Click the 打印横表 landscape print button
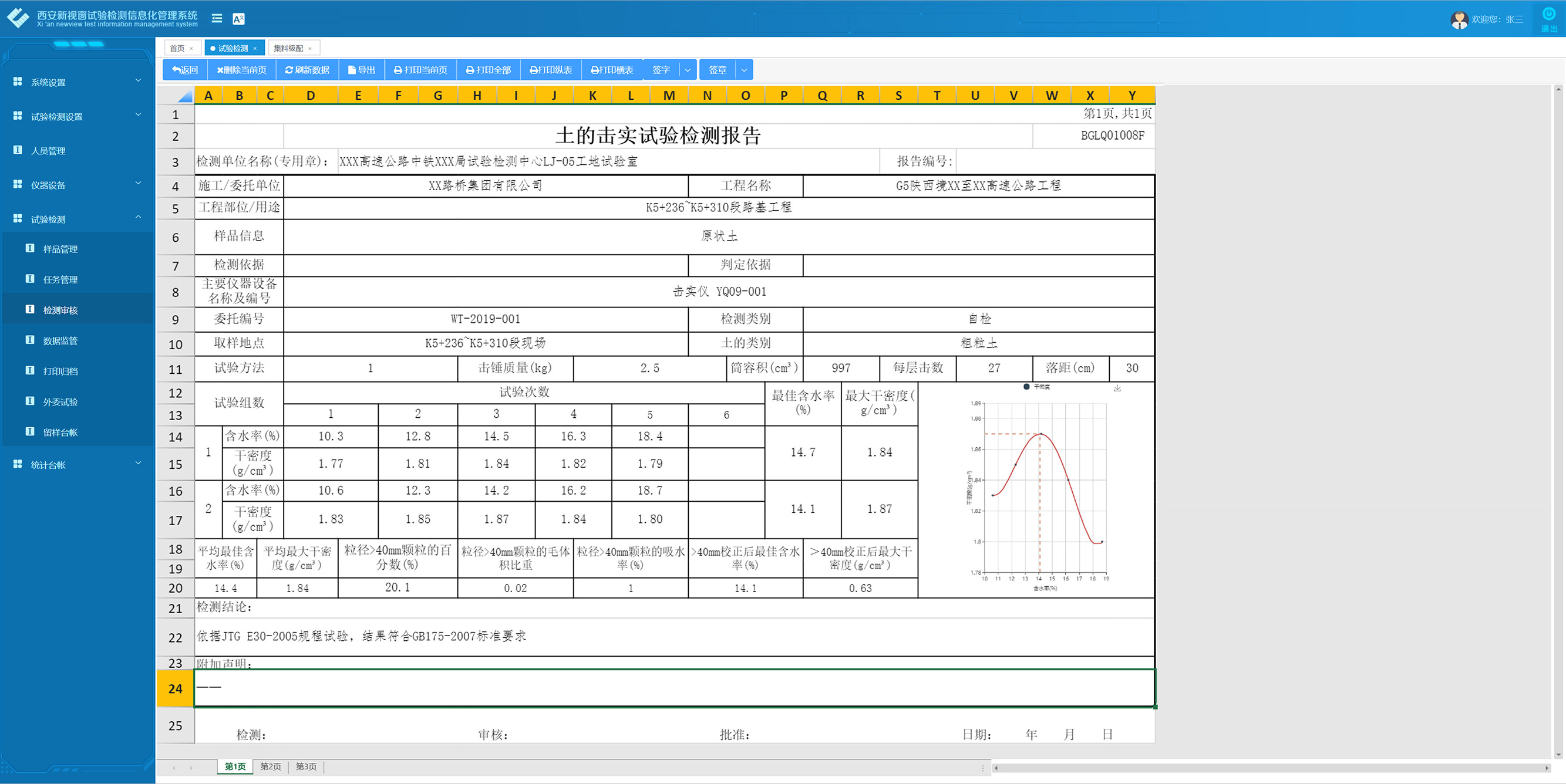1566x784 pixels. [612, 70]
